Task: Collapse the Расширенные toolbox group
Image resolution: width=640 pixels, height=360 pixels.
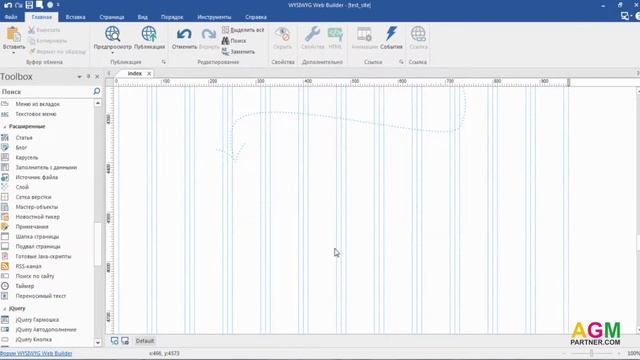Action: point(4,127)
